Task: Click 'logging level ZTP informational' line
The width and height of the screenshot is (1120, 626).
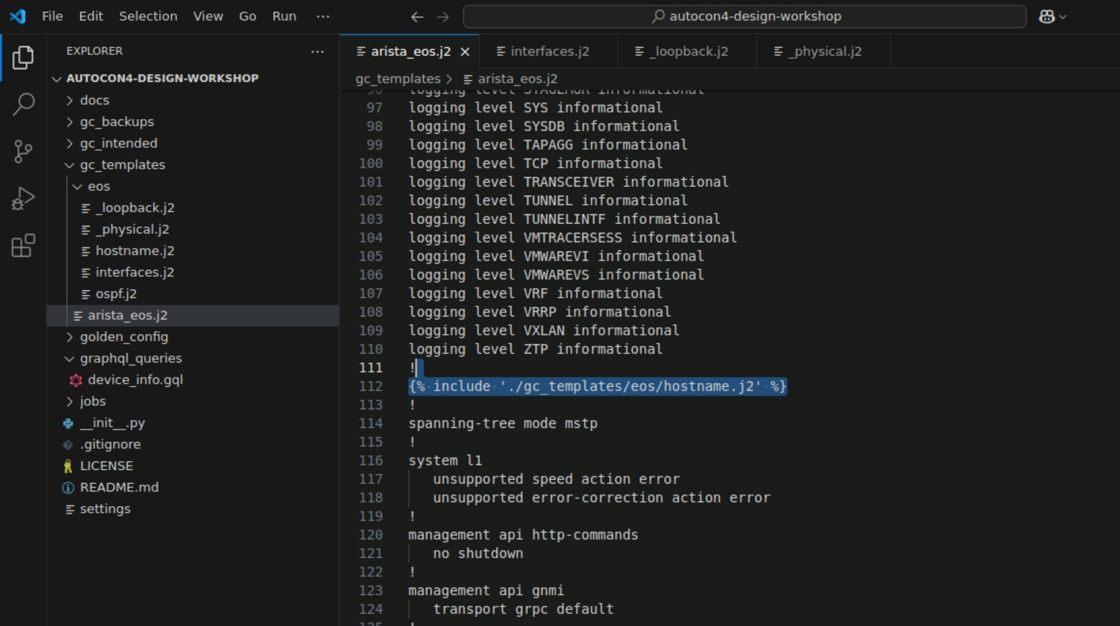Action: coord(535,349)
